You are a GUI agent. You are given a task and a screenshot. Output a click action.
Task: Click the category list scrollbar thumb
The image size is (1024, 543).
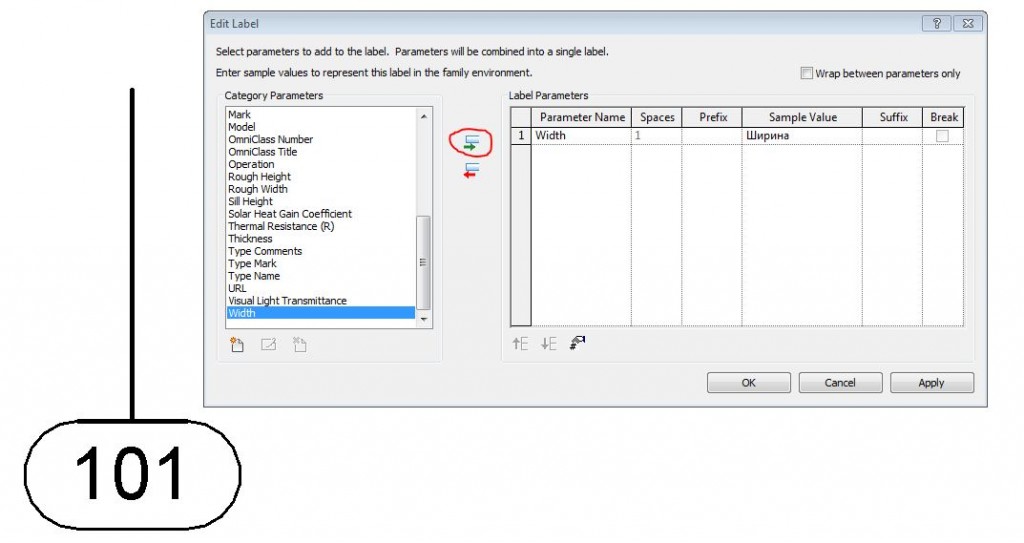(423, 262)
